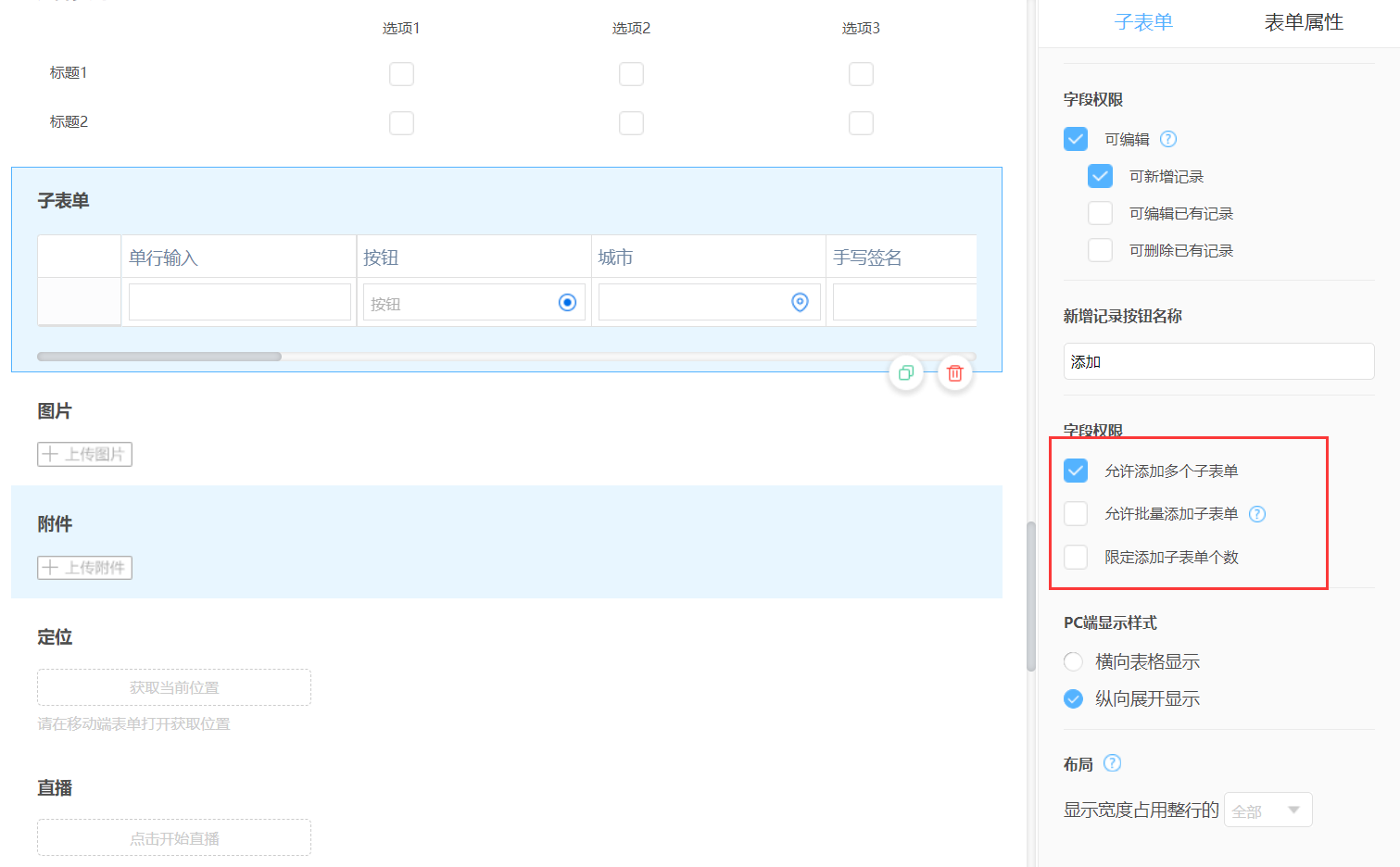Click the radio icon in 按钮 field

[x=568, y=303]
